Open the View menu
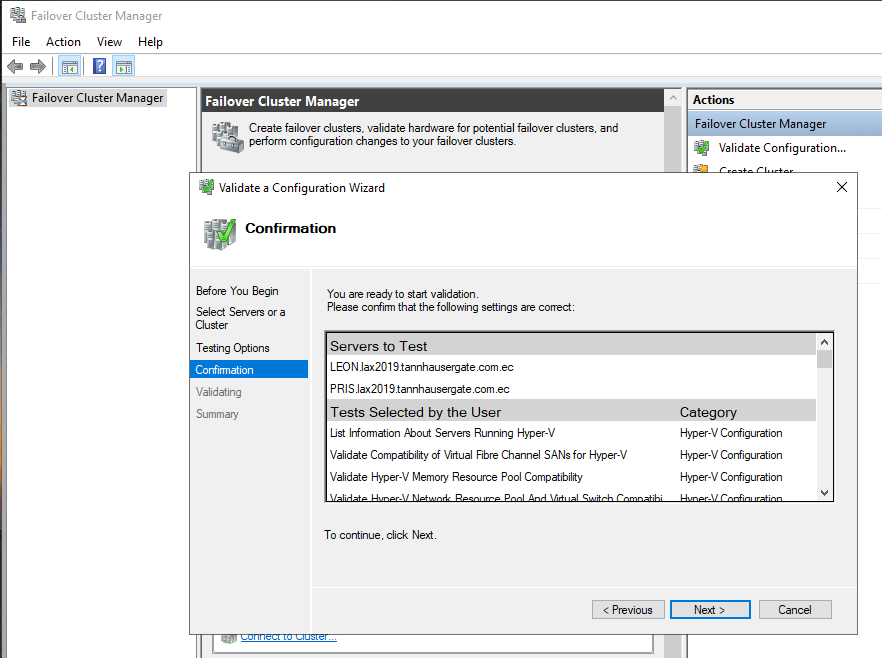Screen dimensions: 882x658 pos(109,42)
